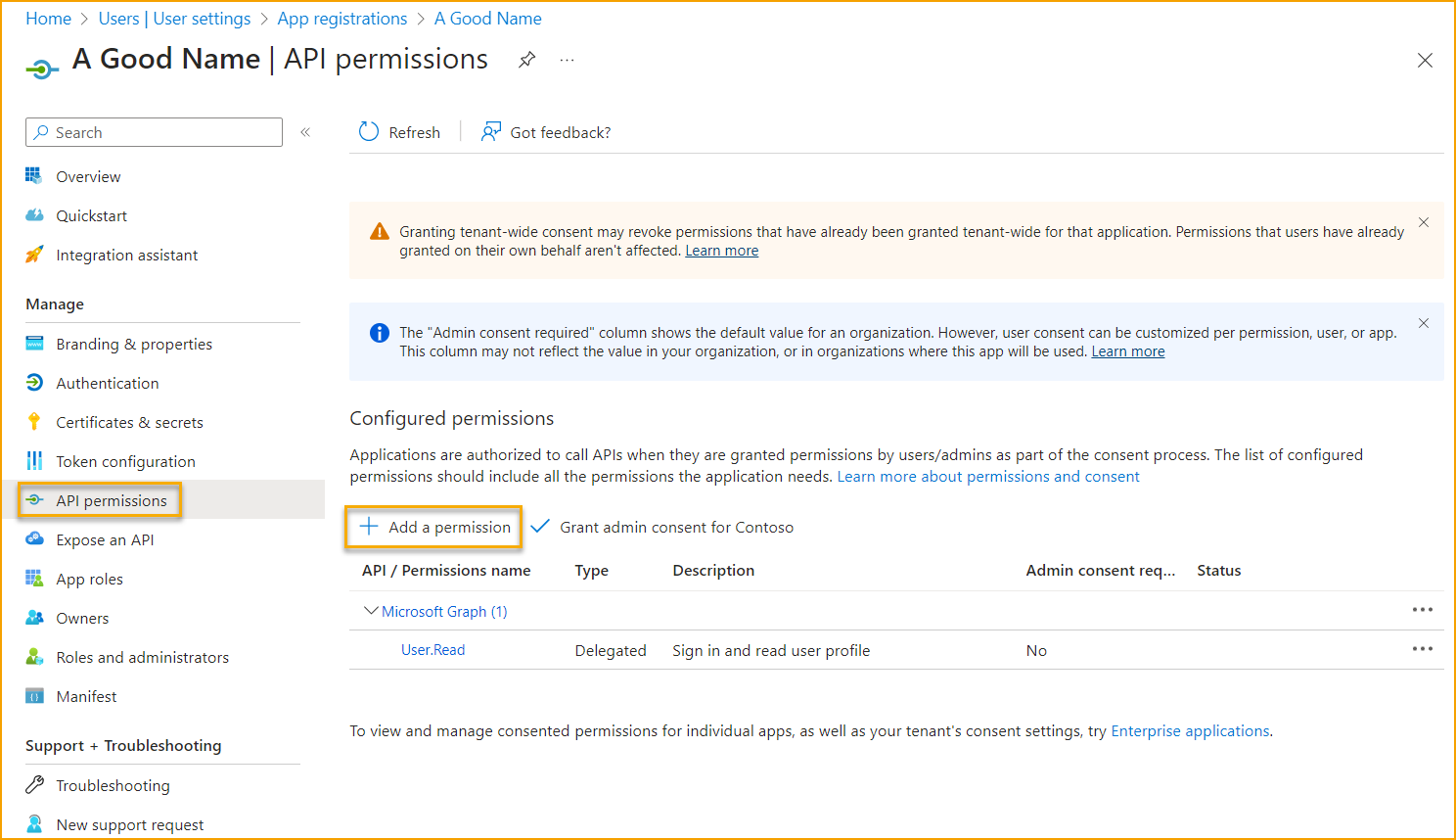Collapse the Microsoft Graph (1) group chevron
The width and height of the screenshot is (1456, 840).
[x=371, y=611]
